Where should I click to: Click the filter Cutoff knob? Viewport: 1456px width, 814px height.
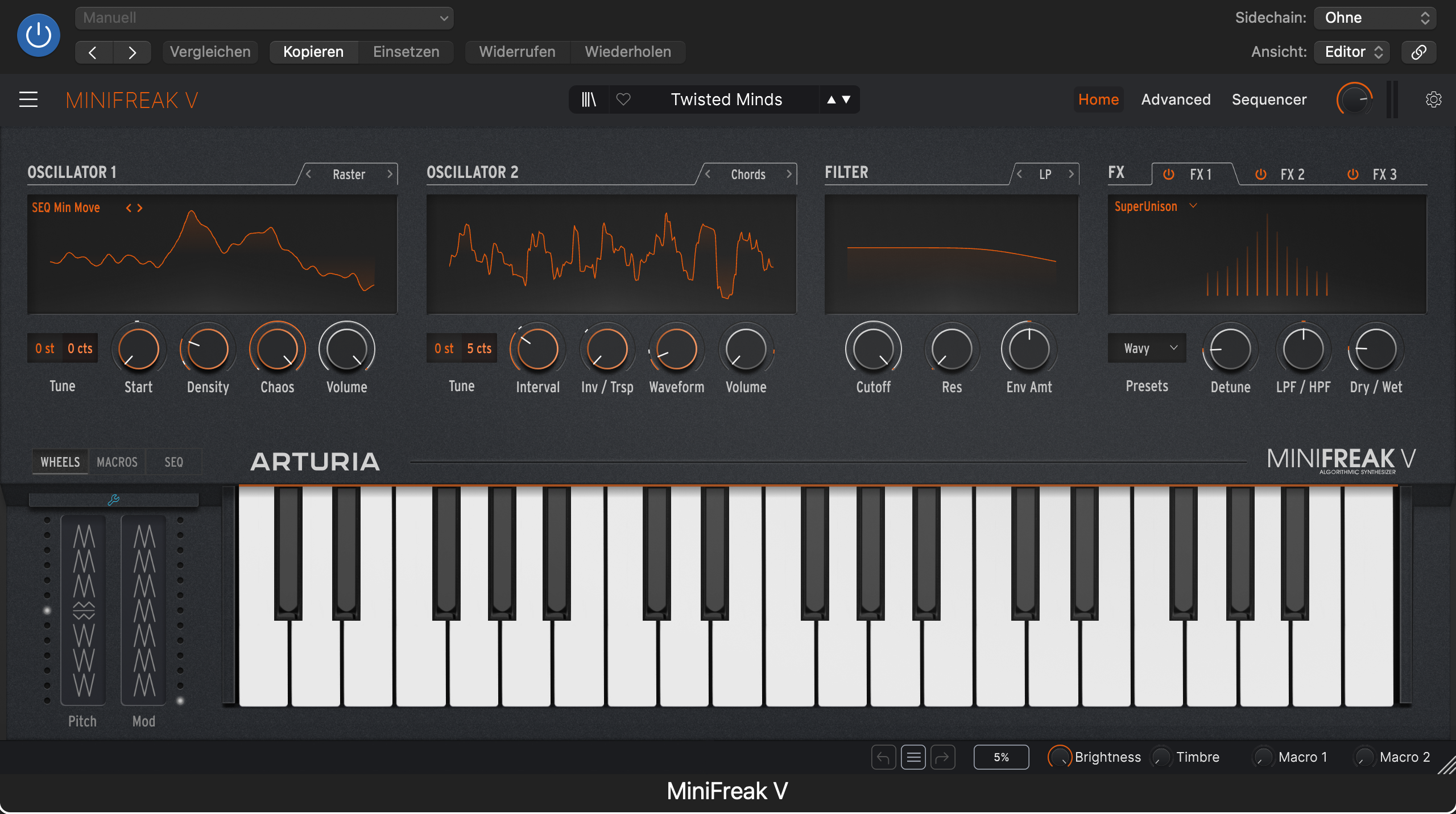click(x=873, y=349)
